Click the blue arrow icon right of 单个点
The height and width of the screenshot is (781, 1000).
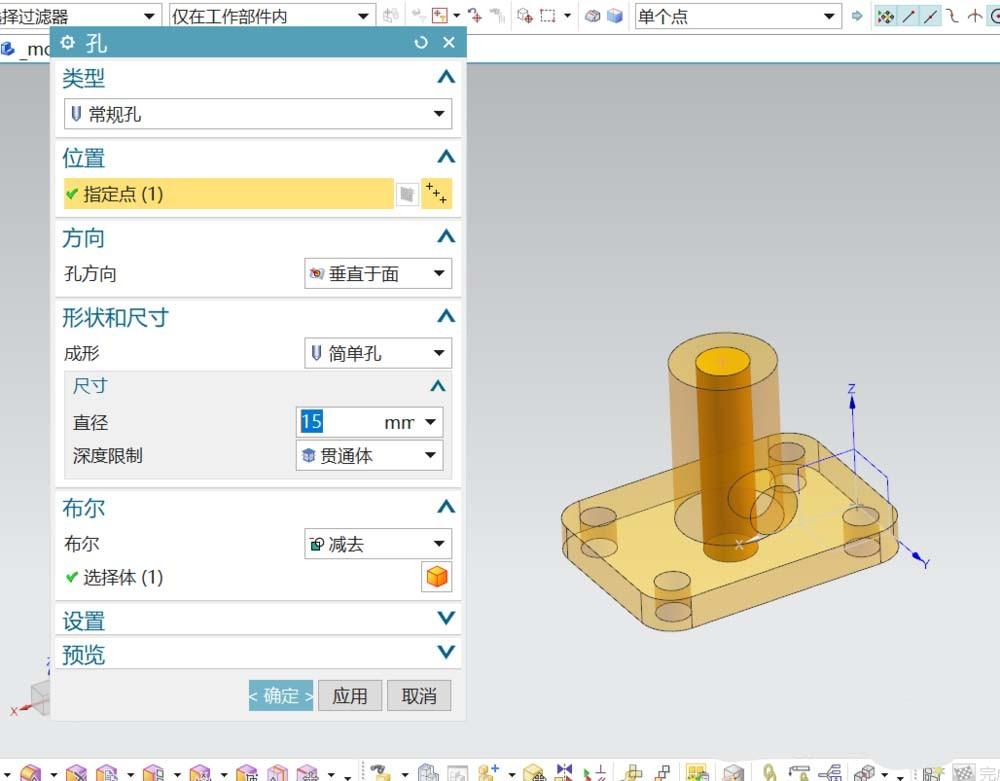[x=859, y=15]
